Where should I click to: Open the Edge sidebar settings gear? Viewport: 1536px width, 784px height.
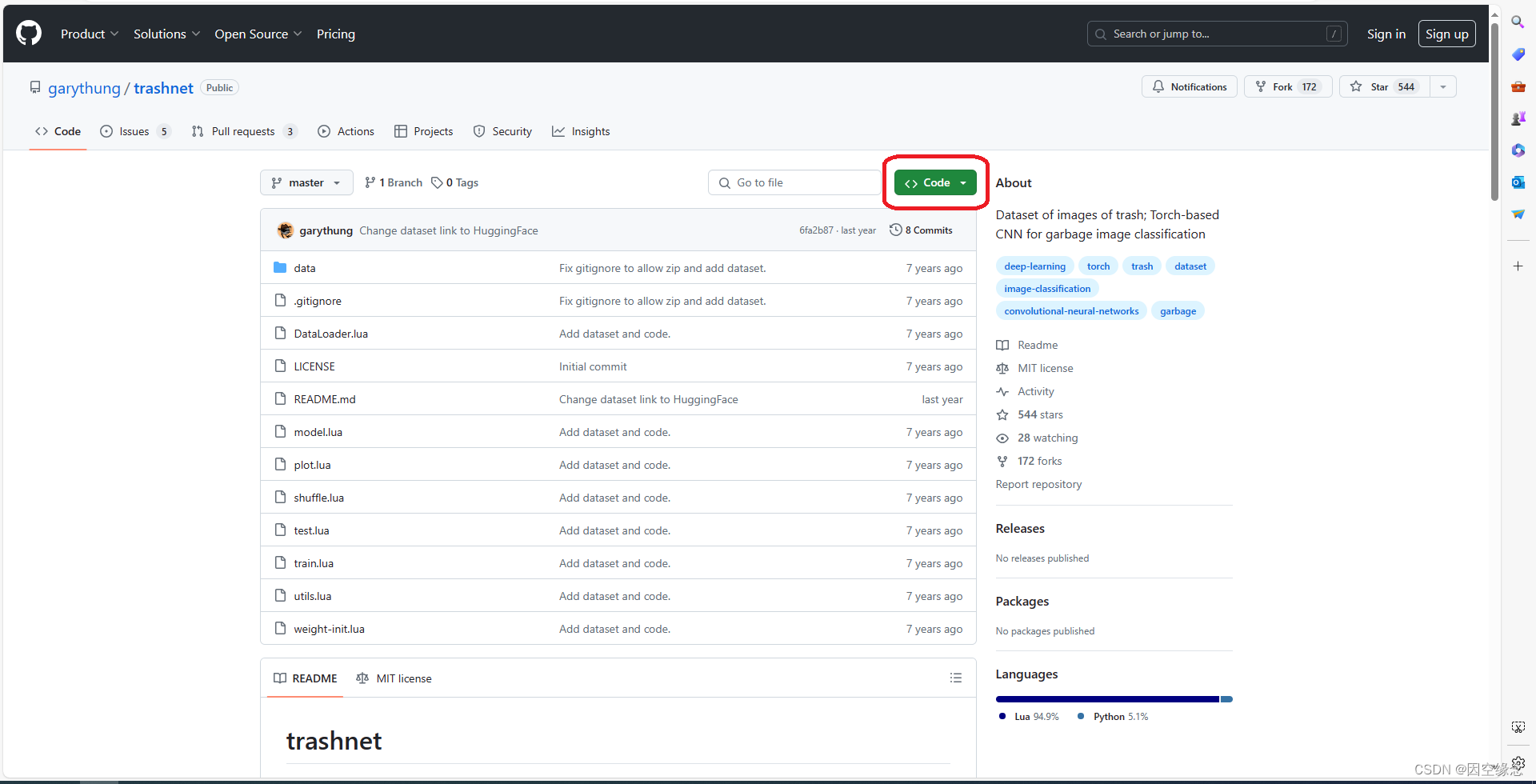coord(1518,762)
